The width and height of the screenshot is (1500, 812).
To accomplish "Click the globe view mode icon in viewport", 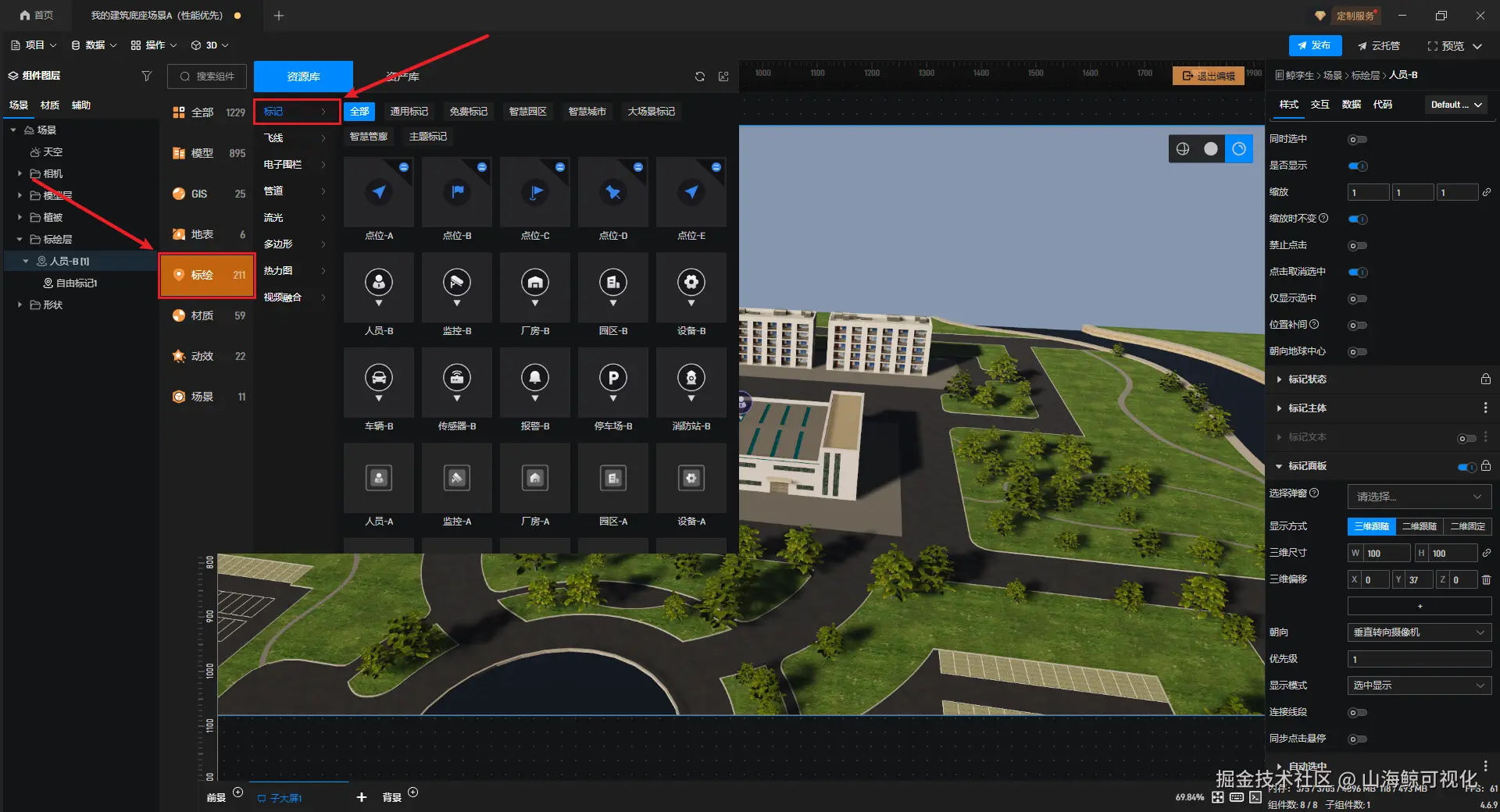I will click(1183, 149).
